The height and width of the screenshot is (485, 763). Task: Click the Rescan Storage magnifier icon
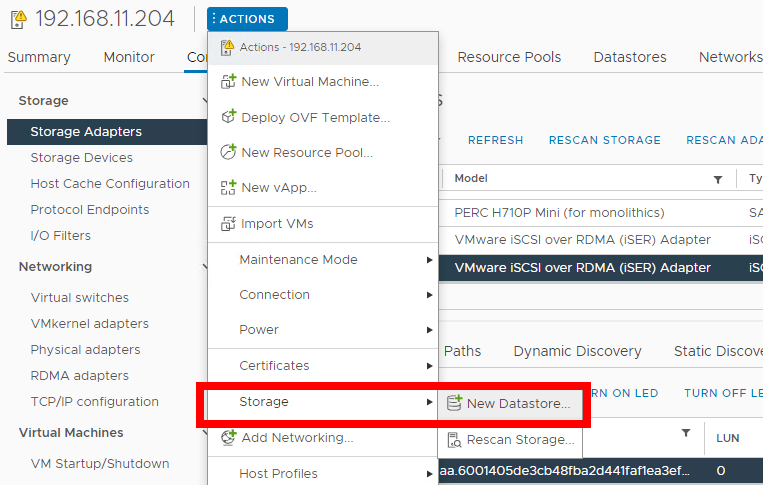(x=454, y=439)
